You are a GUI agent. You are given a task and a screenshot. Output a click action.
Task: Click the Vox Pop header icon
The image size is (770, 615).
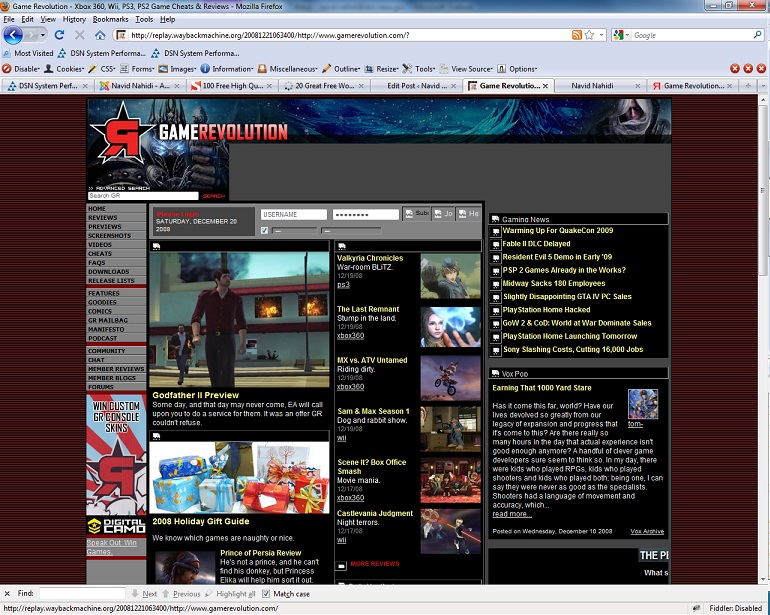(x=495, y=373)
